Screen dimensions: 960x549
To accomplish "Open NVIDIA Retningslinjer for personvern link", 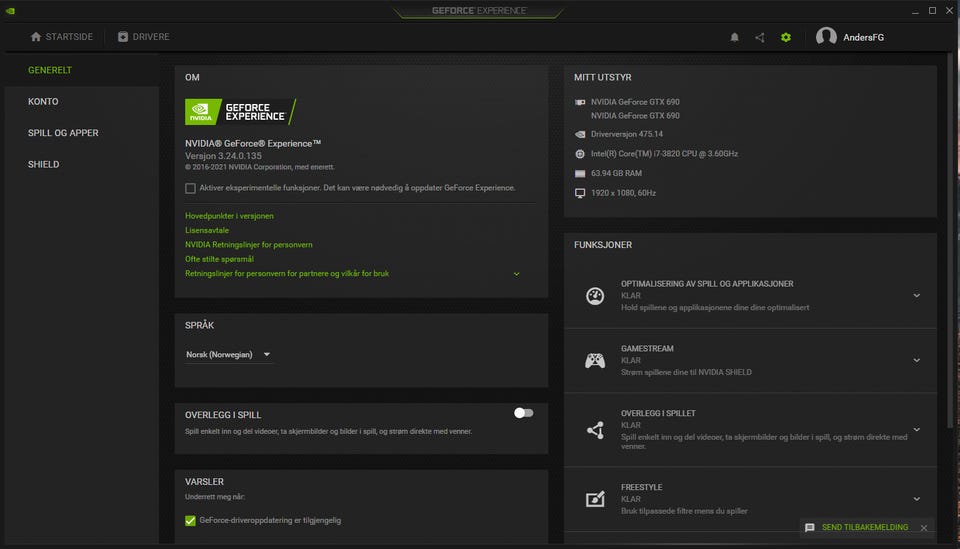I will click(x=249, y=245).
